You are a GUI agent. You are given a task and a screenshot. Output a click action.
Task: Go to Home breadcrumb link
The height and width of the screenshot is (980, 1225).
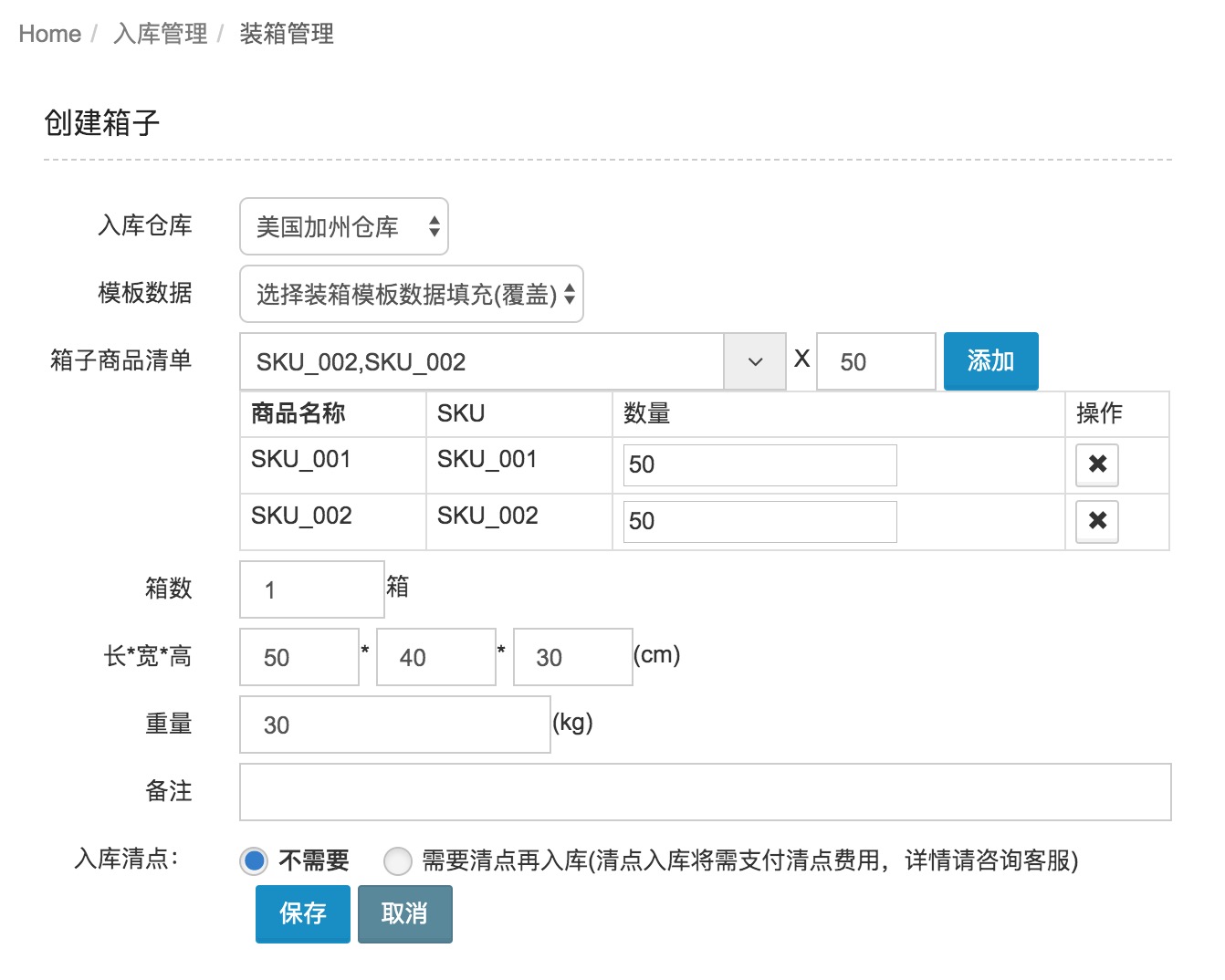50,34
